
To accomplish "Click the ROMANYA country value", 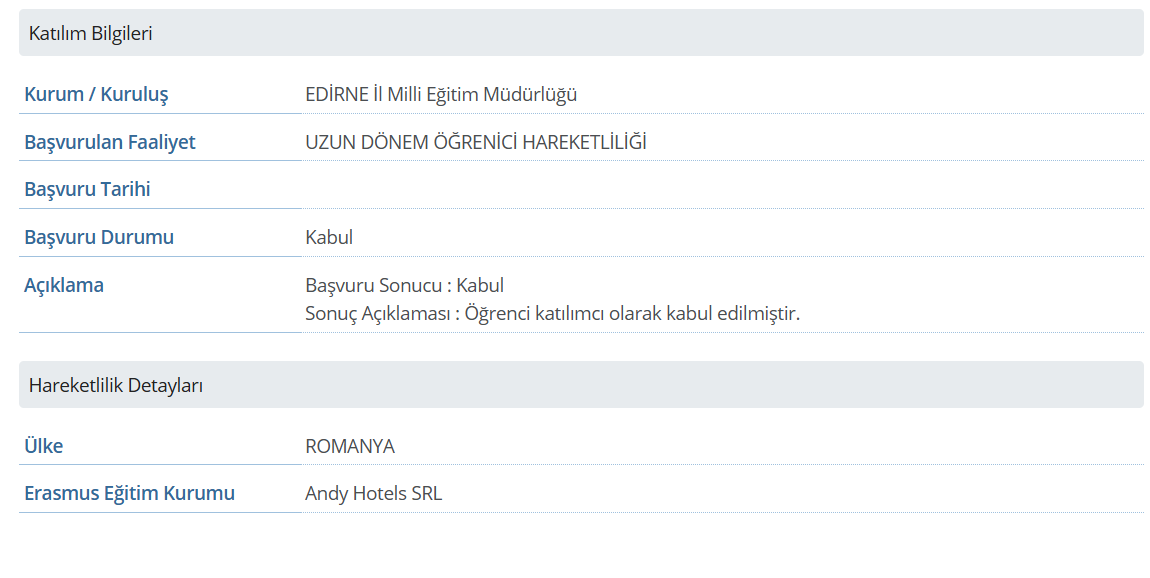I will point(350,446).
